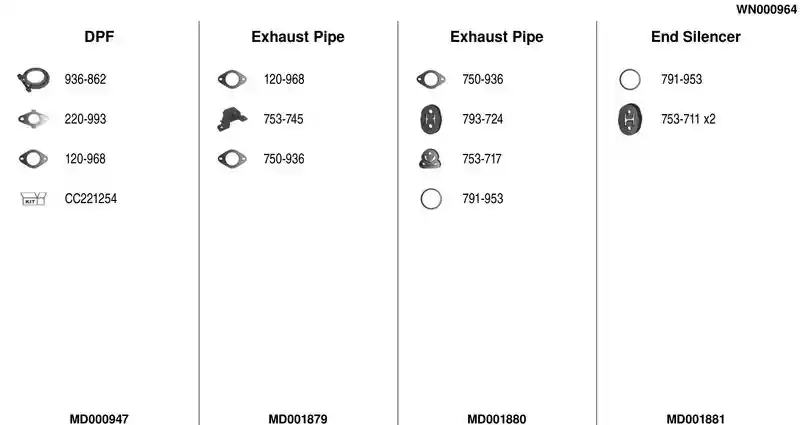Click part code MD001881
The width and height of the screenshot is (800, 425).
pyautogui.click(x=695, y=419)
